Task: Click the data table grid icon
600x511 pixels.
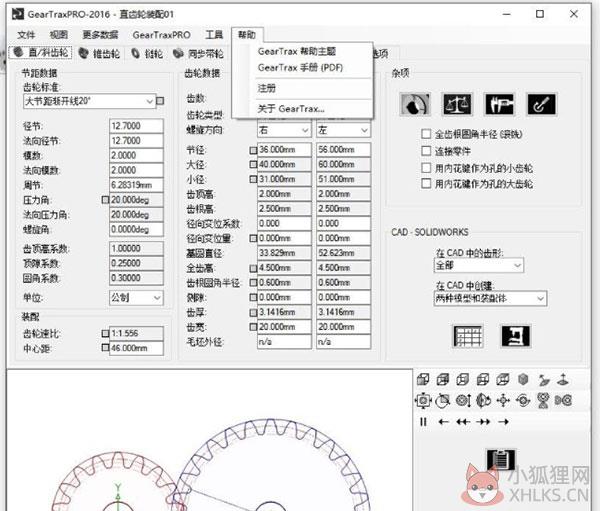Action: [467, 336]
